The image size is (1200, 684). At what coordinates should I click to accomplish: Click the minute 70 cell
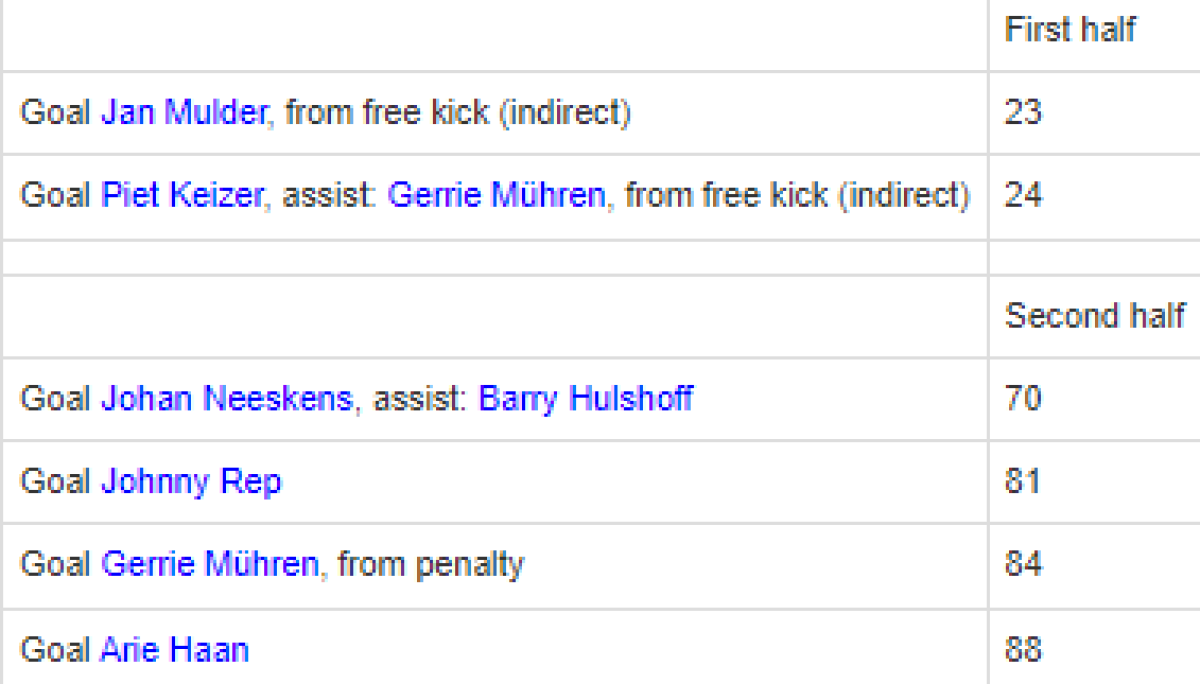pyautogui.click(x=1023, y=399)
